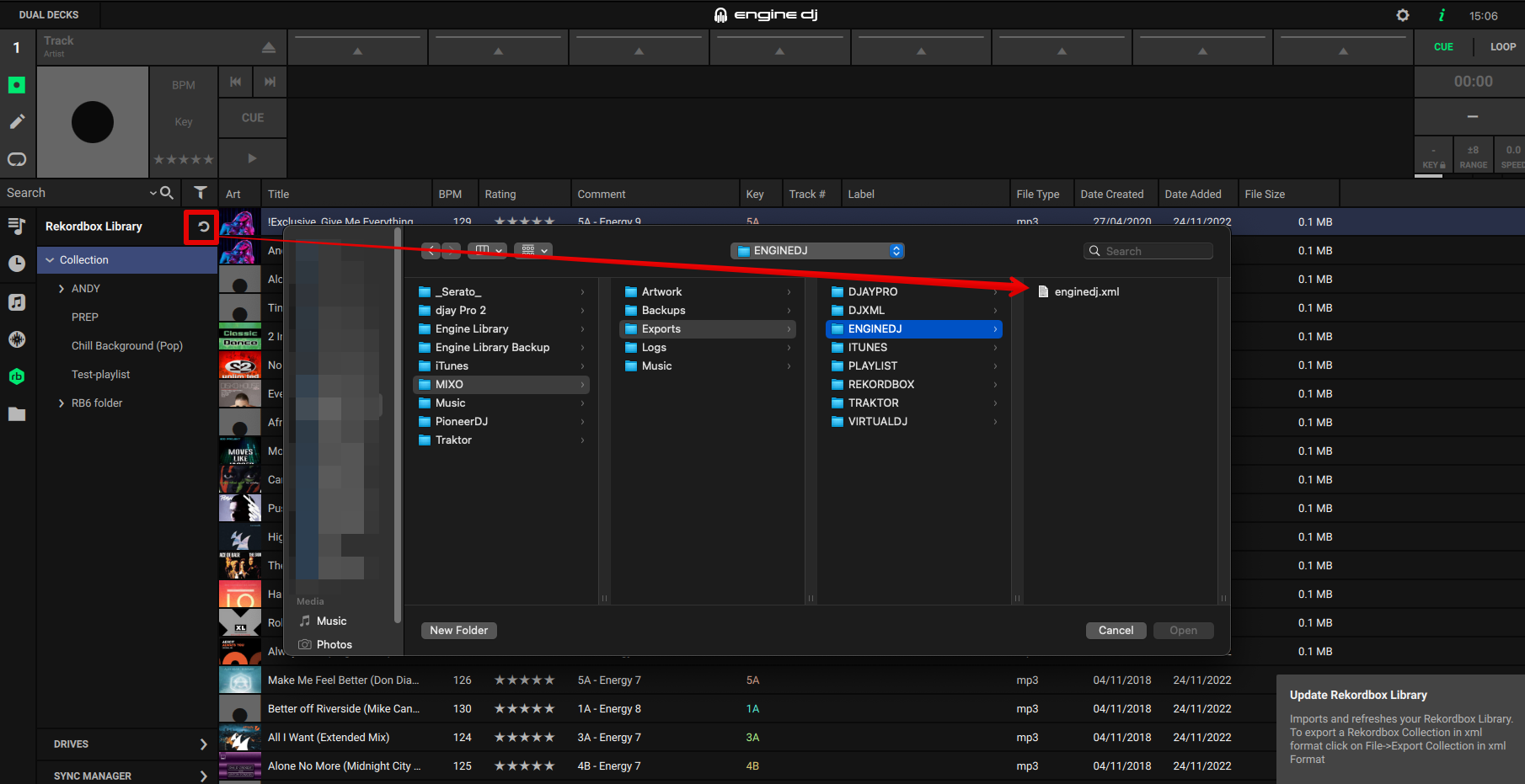Screen dimensions: 1525x784
Task: Switch the pad mode to LOOP
Action: 1502,47
